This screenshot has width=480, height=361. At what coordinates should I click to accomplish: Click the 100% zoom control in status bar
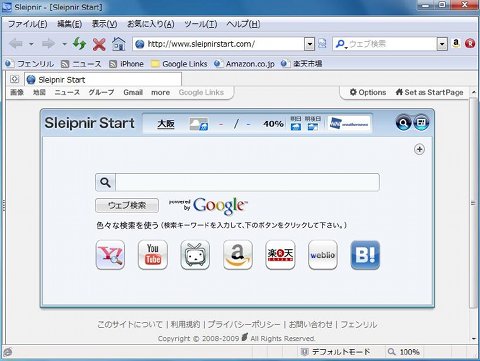(404, 352)
